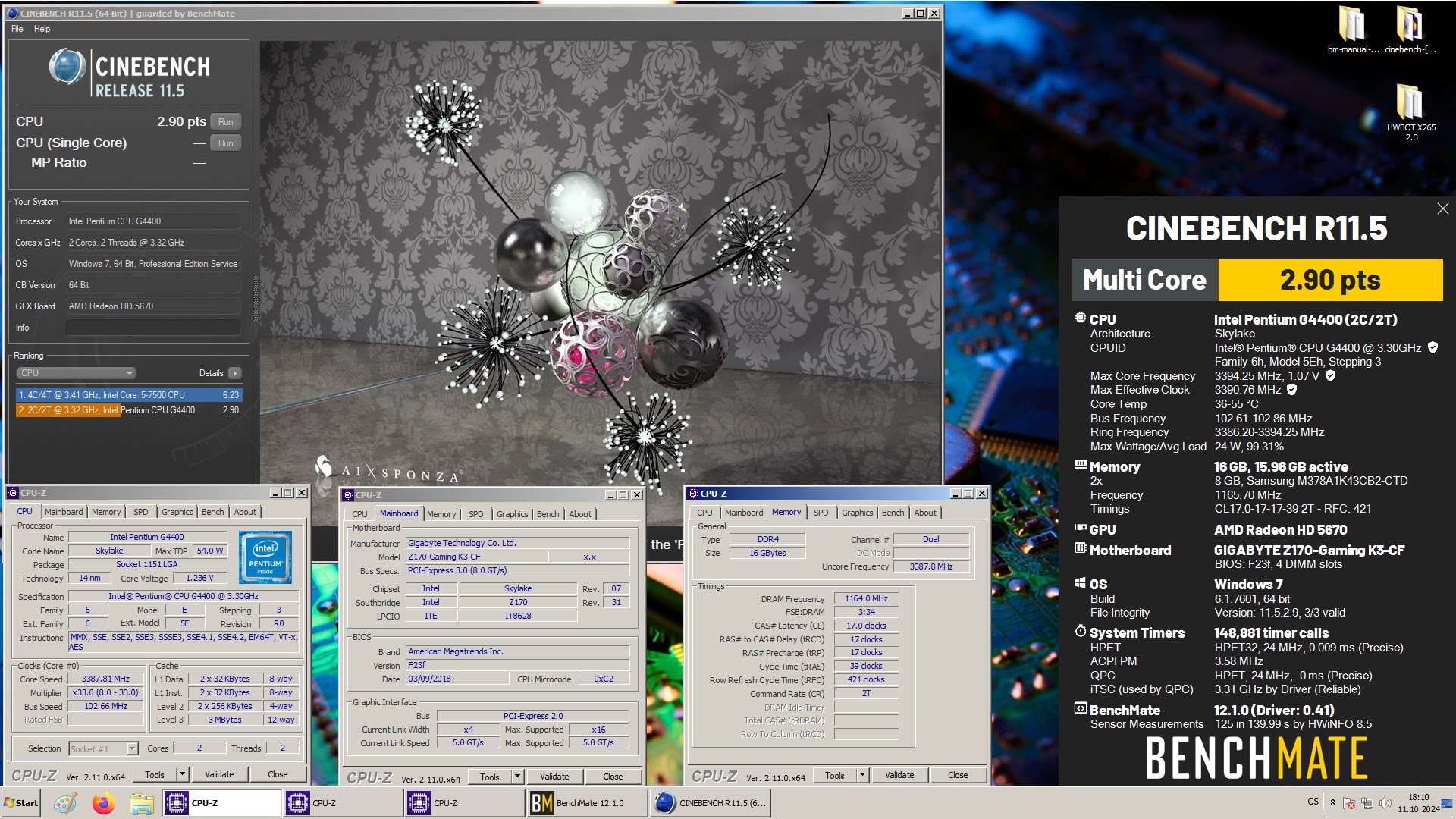Run the CPU (Single Core) benchmark
1456x819 pixels.
click(x=225, y=143)
